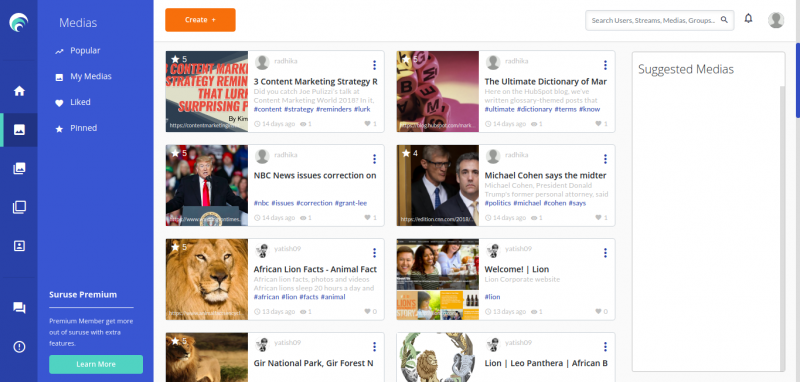Viewport: 800px width, 382px height.
Task: Like the 3 Content Marketing Strategy post
Action: tap(367, 124)
